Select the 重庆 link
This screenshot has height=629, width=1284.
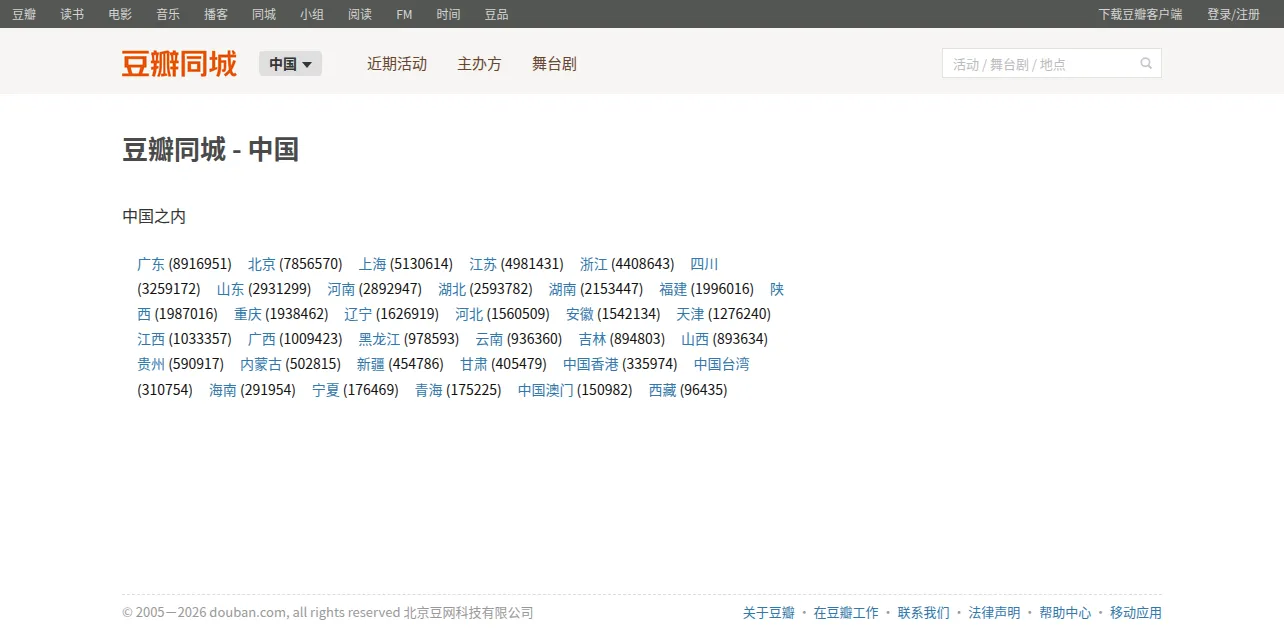coord(248,314)
